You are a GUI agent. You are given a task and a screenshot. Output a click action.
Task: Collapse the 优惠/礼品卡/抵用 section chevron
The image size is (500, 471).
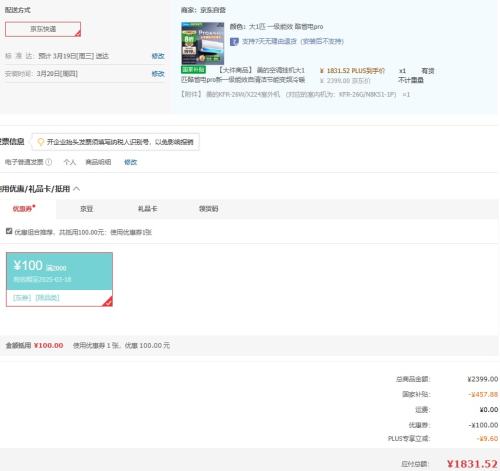click(x=77, y=189)
